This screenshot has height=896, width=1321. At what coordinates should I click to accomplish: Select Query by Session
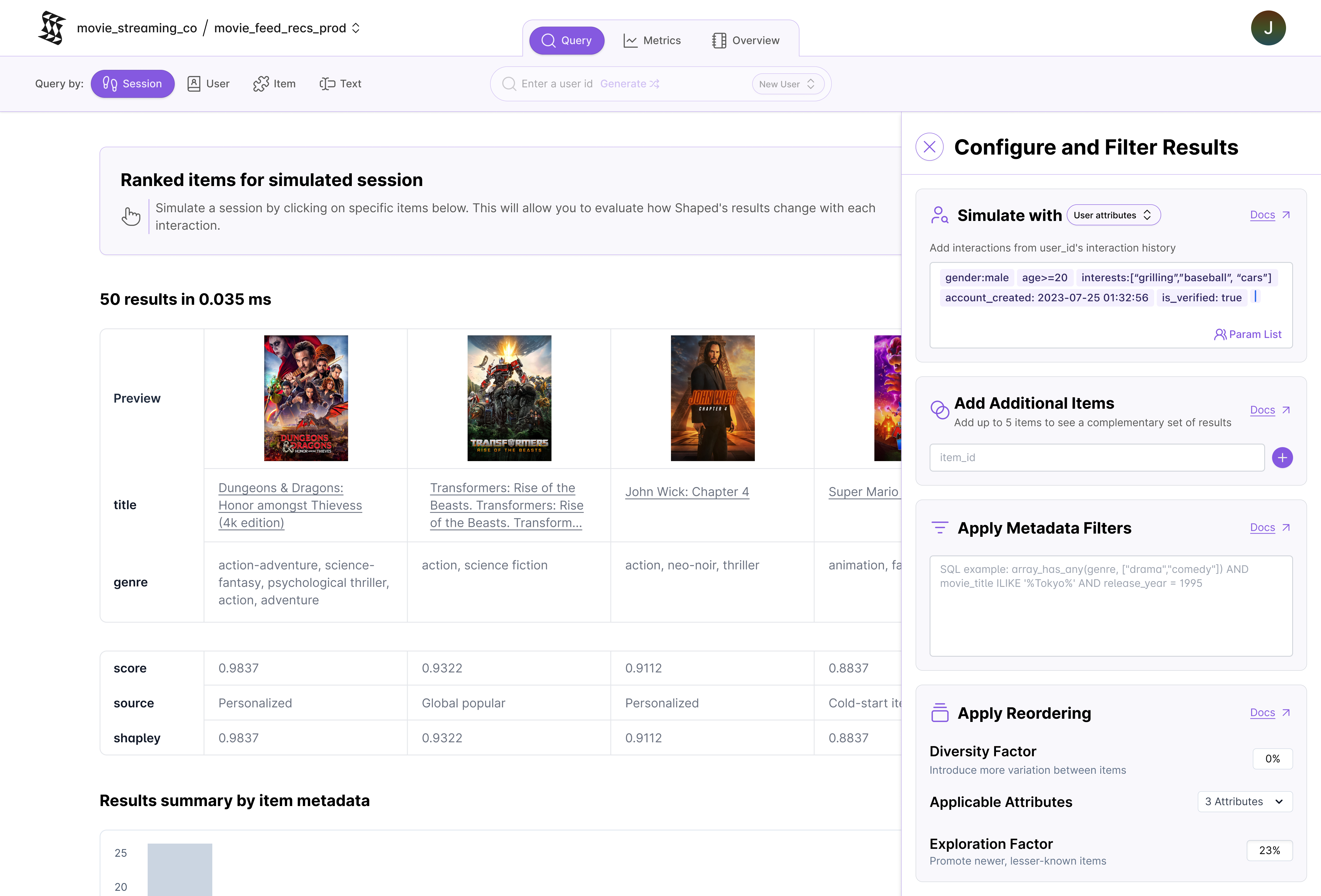pyautogui.click(x=133, y=84)
